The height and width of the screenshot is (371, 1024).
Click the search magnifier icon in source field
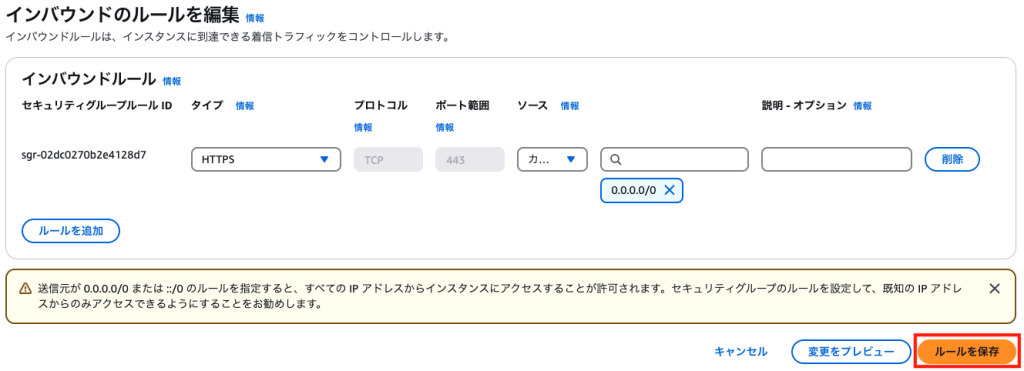[616, 159]
